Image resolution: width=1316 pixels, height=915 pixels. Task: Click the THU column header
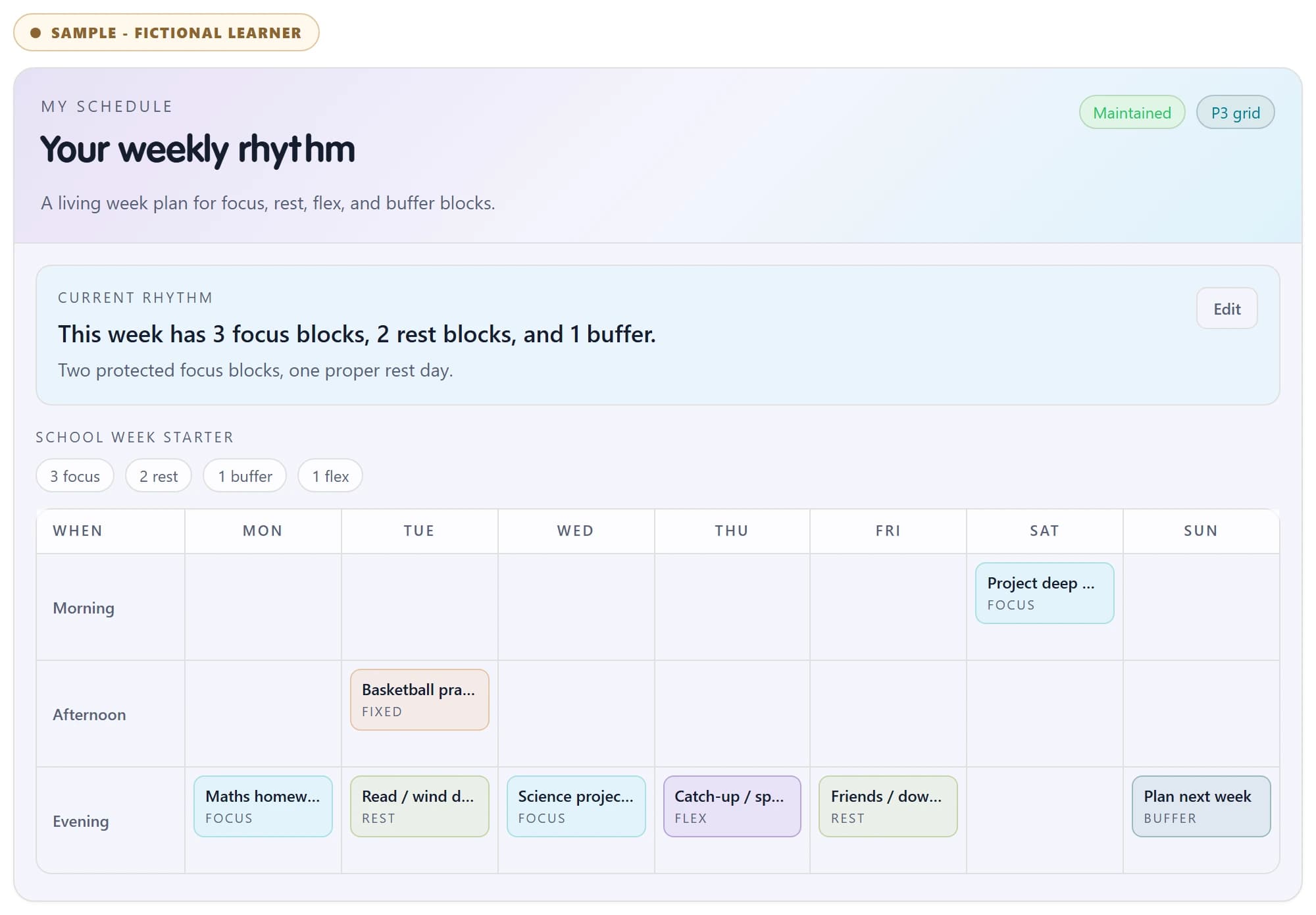coord(732,531)
